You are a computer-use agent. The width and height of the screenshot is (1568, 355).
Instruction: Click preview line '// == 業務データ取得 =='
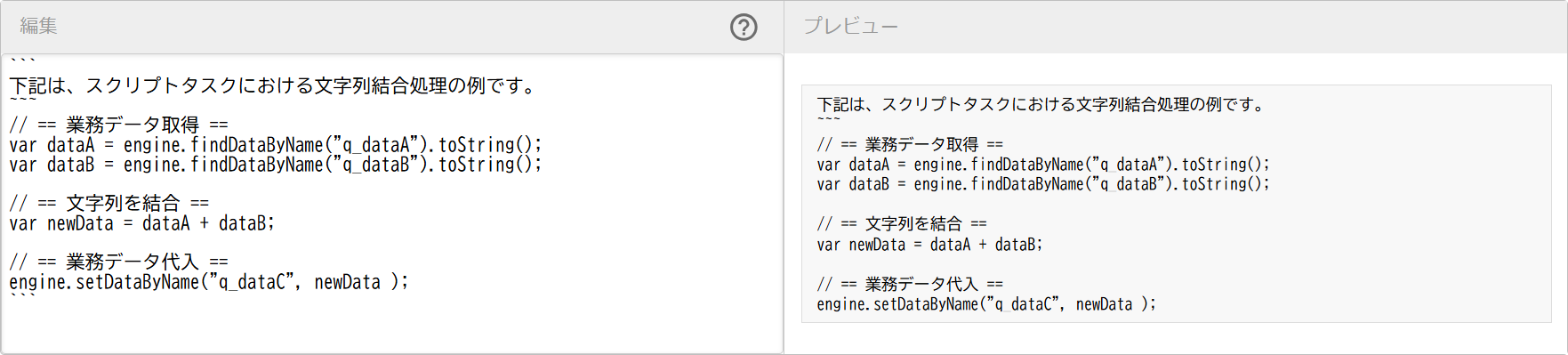pyautogui.click(x=910, y=144)
